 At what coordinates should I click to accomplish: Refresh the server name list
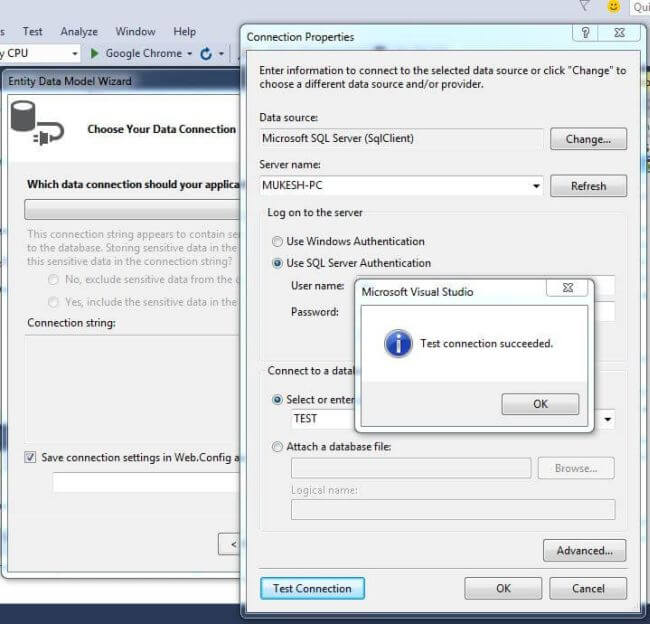coord(588,186)
